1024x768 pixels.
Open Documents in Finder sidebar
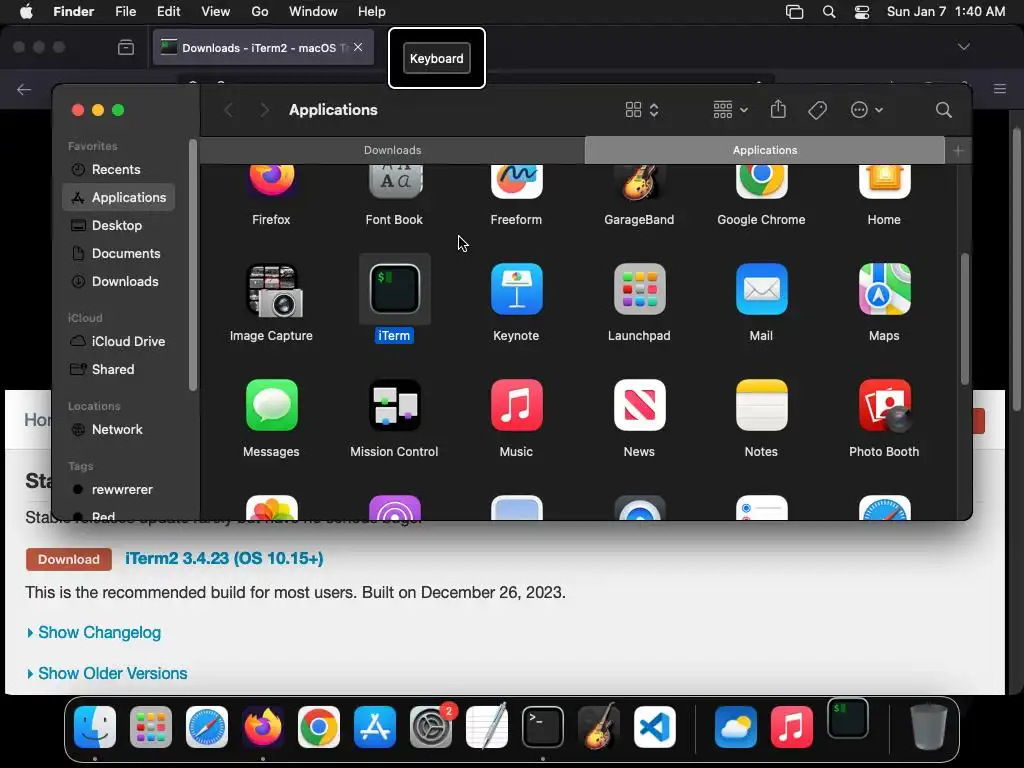point(120,254)
